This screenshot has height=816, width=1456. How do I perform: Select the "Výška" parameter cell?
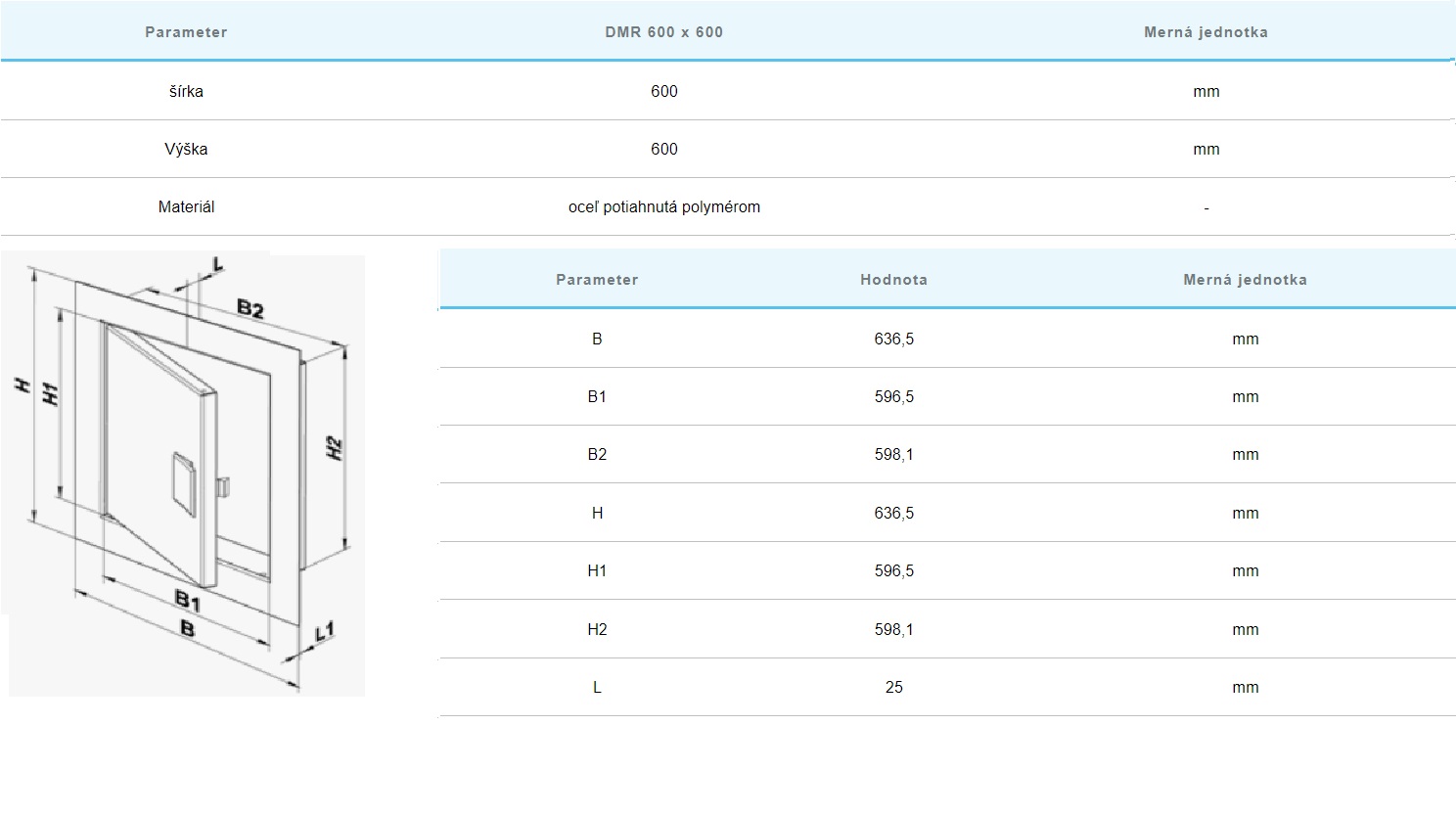[x=186, y=149]
